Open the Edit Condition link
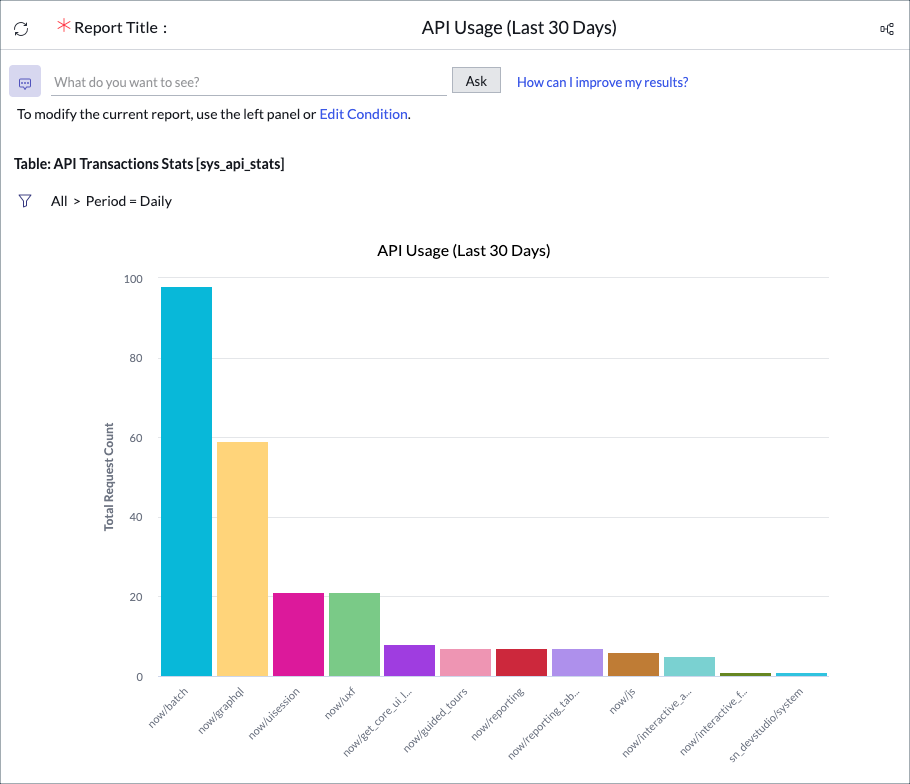The image size is (910, 784). coord(363,114)
